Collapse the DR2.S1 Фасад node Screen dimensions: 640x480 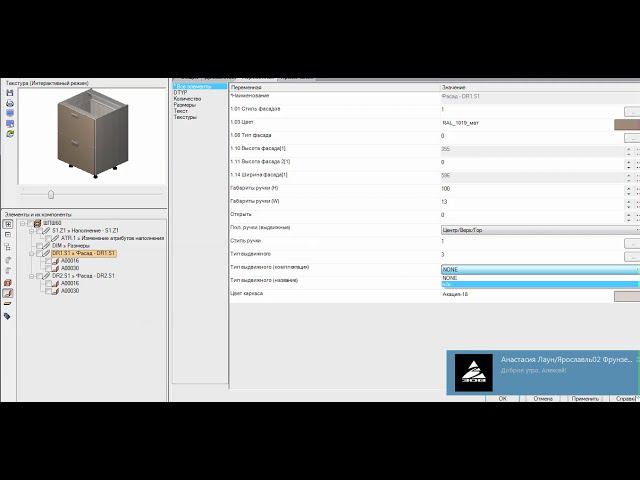pos(31,276)
